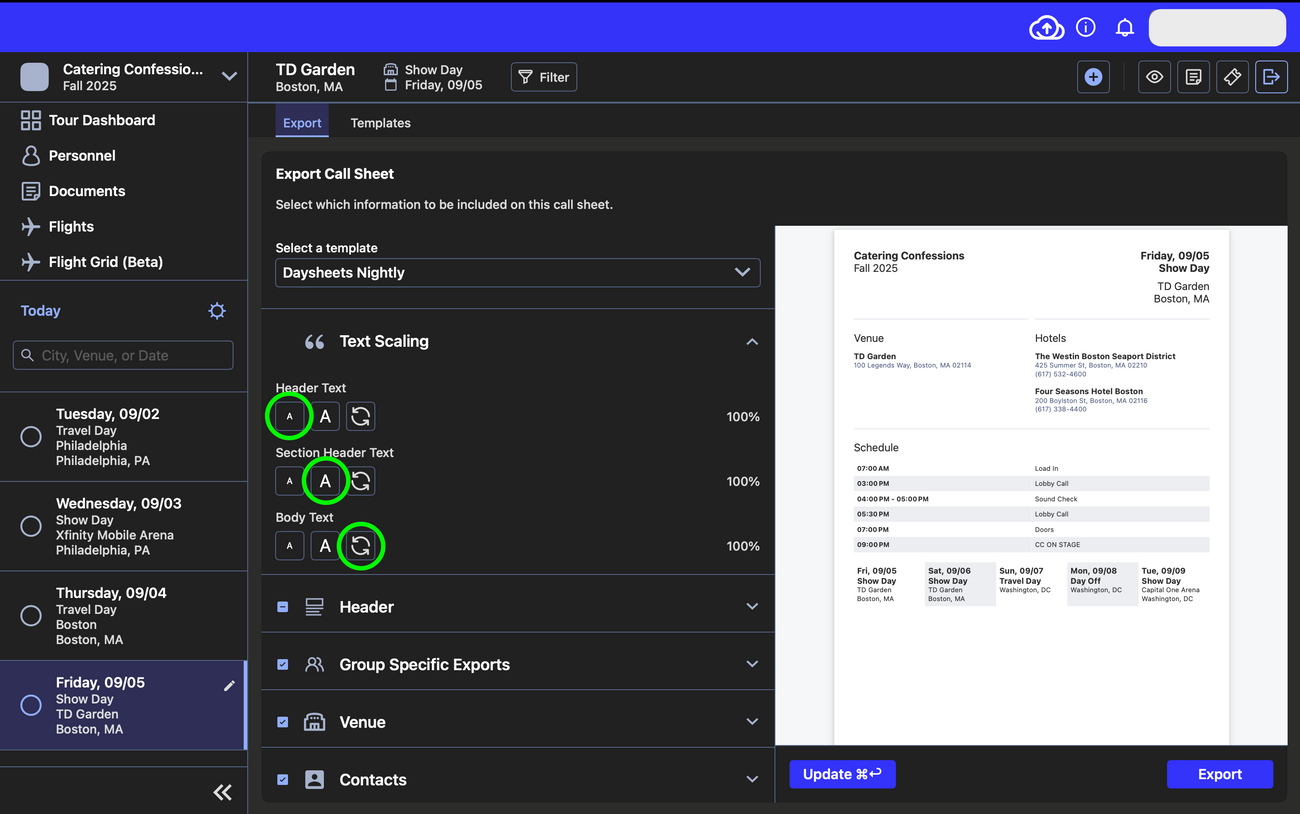Click Section Header Text 100% value

pos(743,482)
